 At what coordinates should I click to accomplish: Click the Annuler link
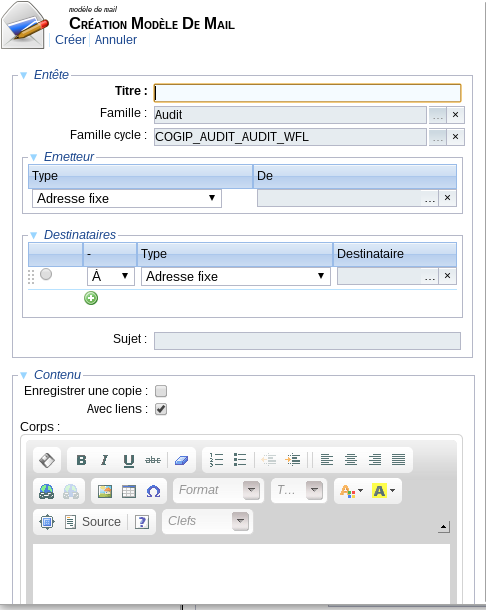[x=116, y=40]
